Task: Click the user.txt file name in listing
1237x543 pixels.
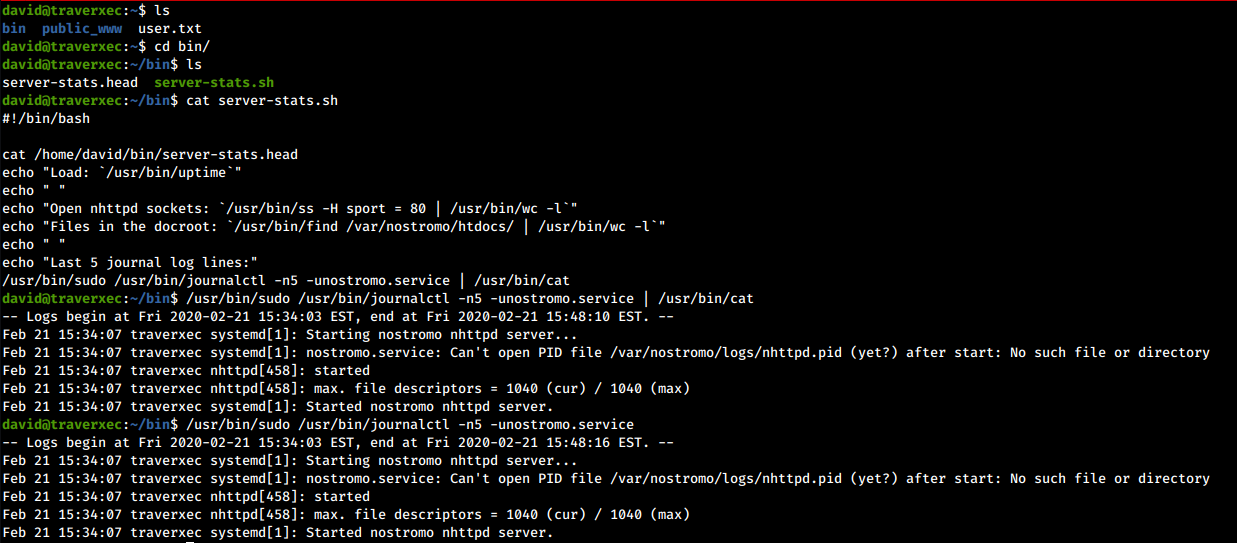Action: click(x=170, y=29)
